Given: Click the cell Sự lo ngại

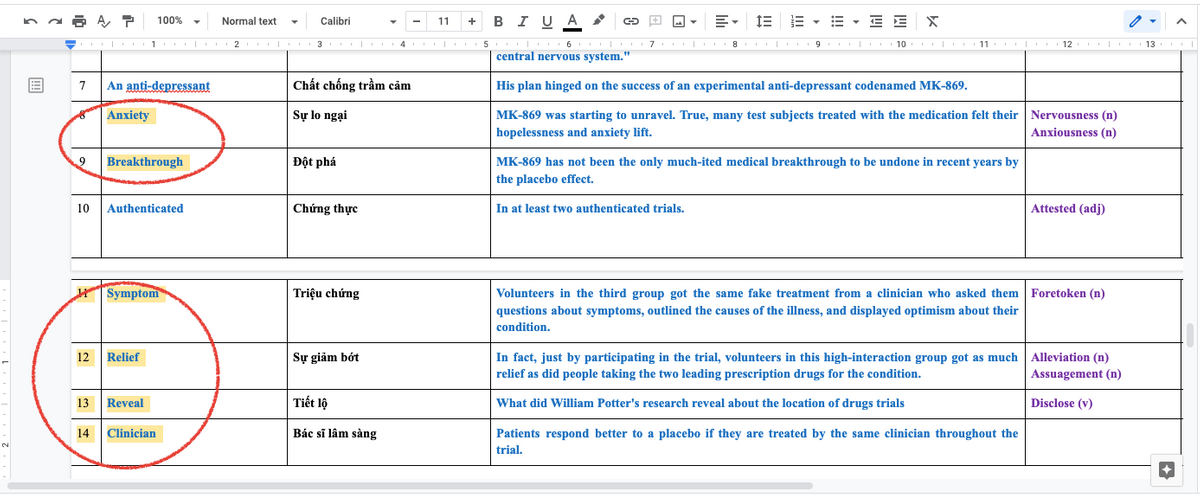Looking at the screenshot, I should click(x=320, y=115).
